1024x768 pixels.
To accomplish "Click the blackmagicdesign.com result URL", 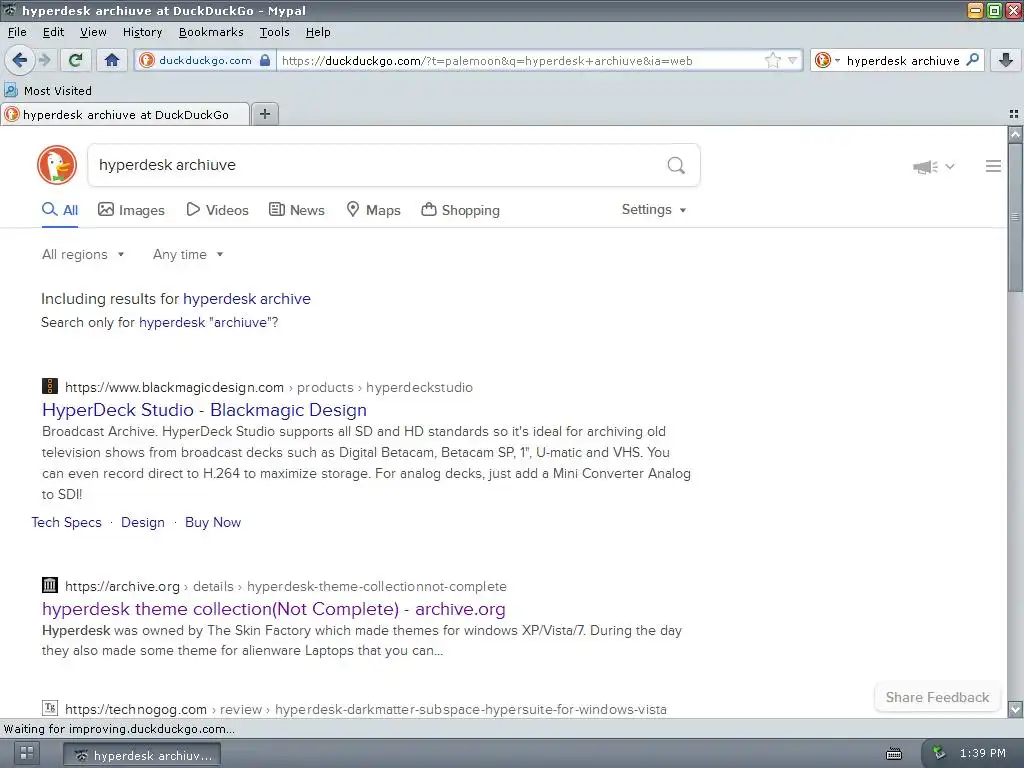I will pyautogui.click(x=268, y=387).
